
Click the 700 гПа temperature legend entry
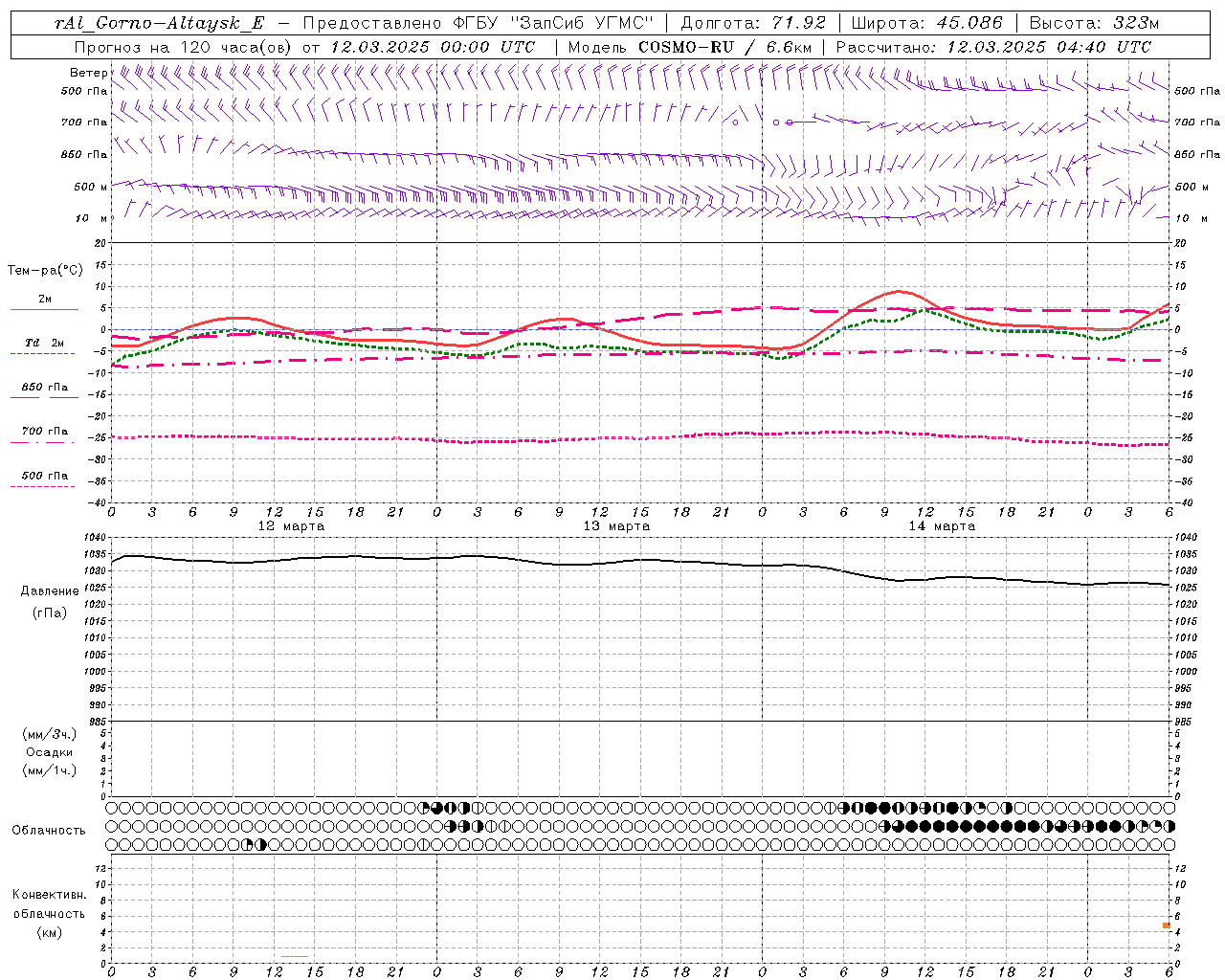tap(44, 432)
